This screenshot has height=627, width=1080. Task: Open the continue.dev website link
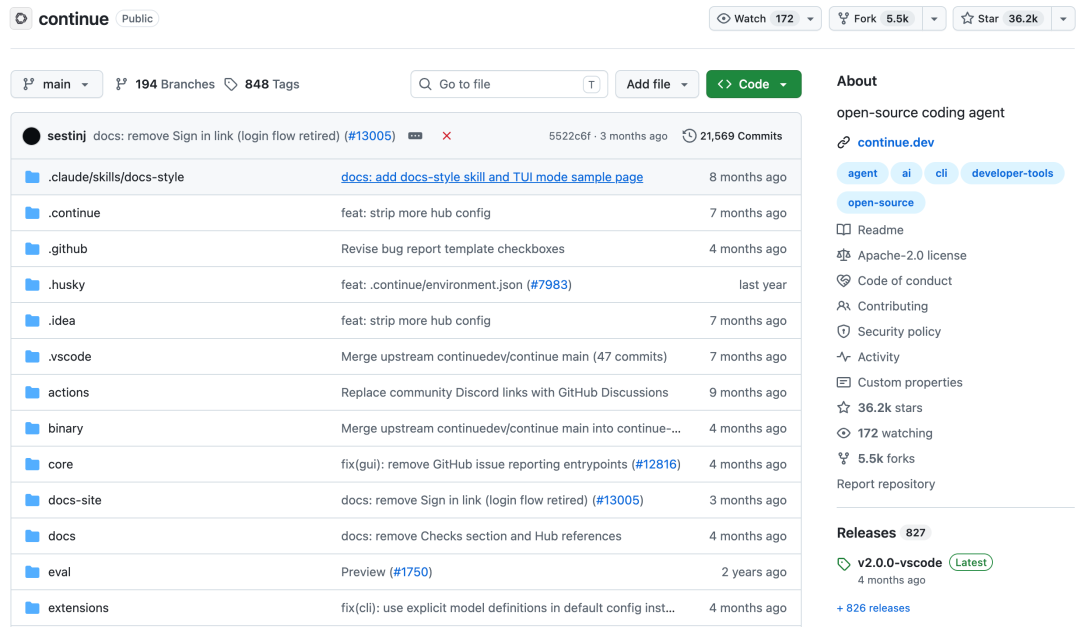tap(895, 142)
